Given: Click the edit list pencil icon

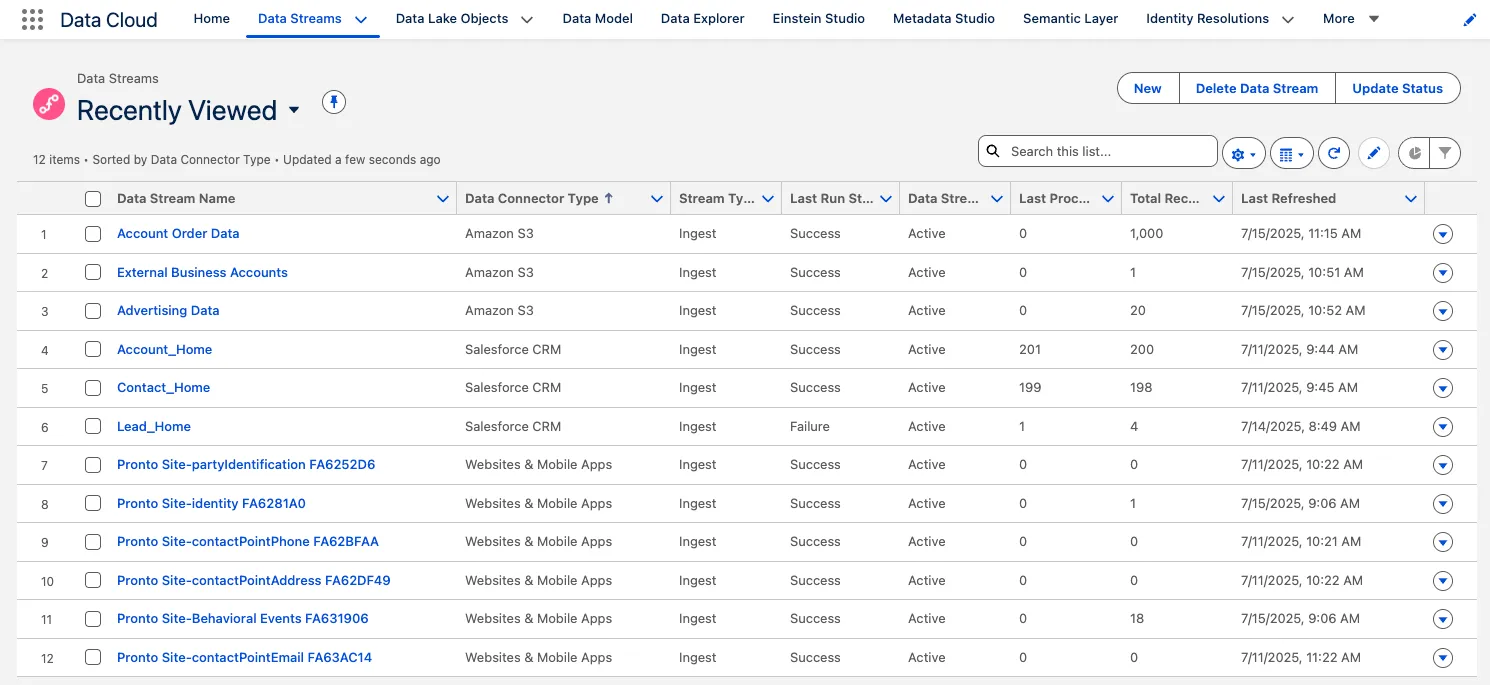Looking at the screenshot, I should [1374, 153].
